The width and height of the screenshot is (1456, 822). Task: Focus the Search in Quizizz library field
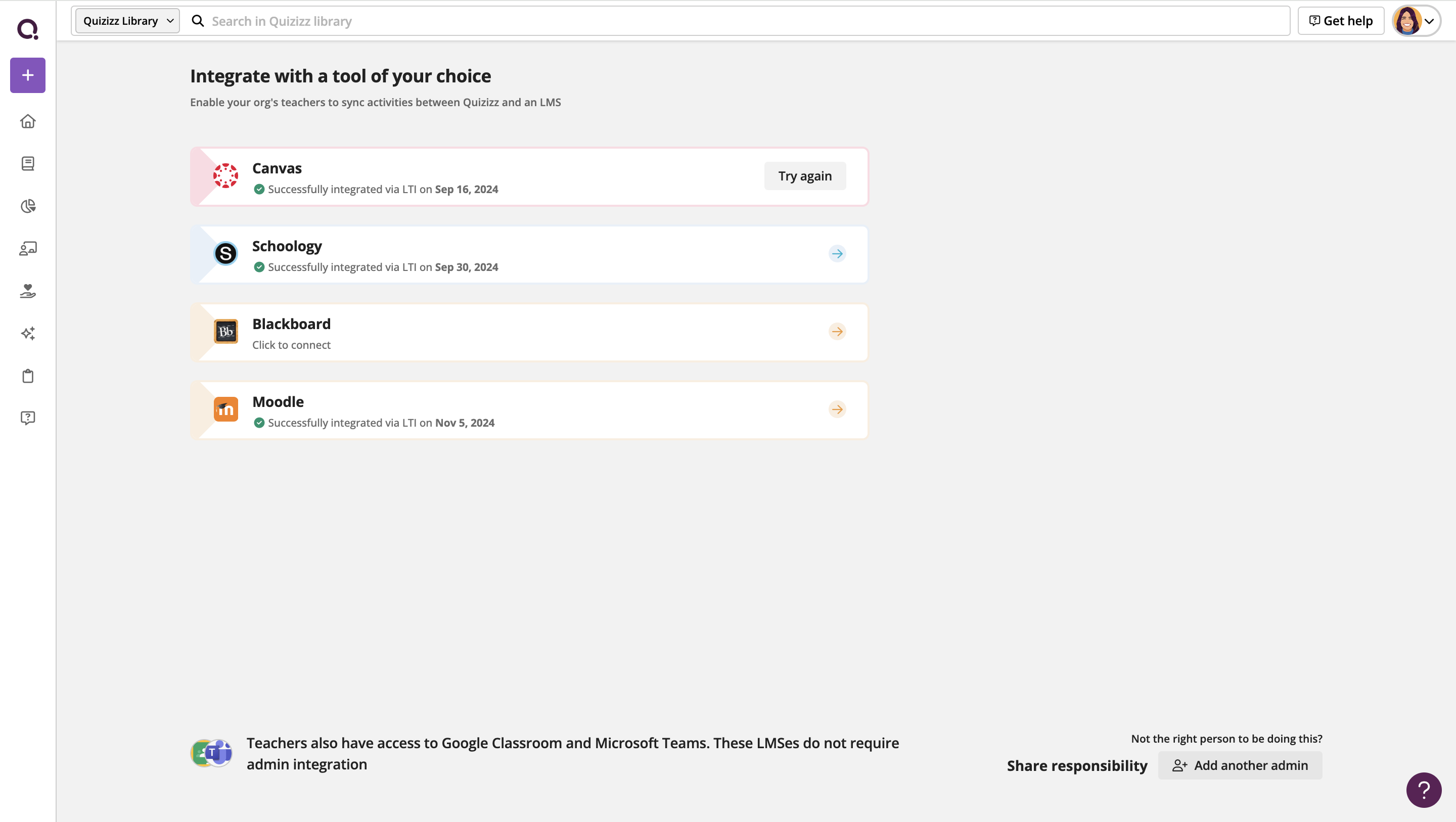[x=735, y=21]
